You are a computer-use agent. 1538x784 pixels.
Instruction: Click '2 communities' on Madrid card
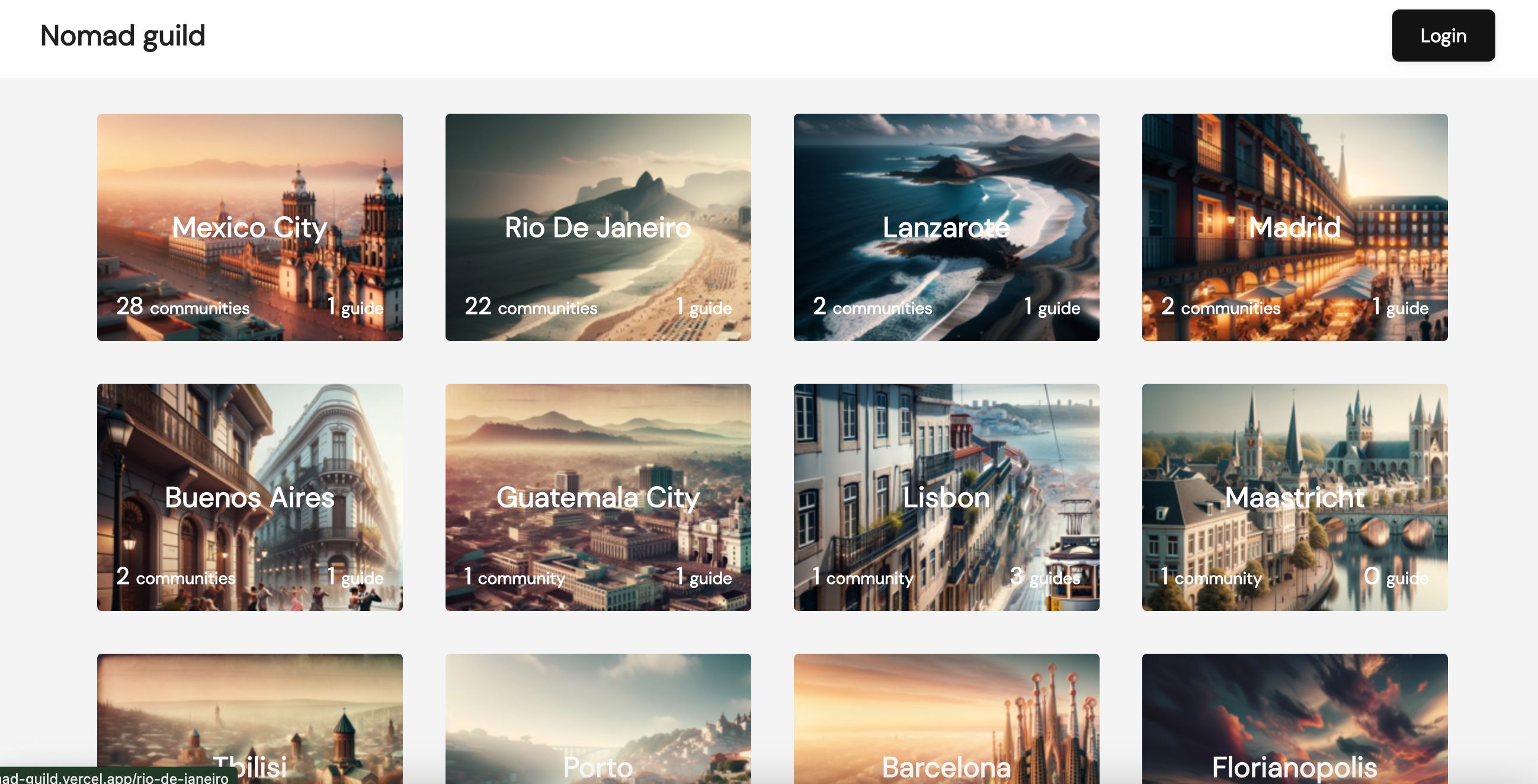tap(1221, 307)
